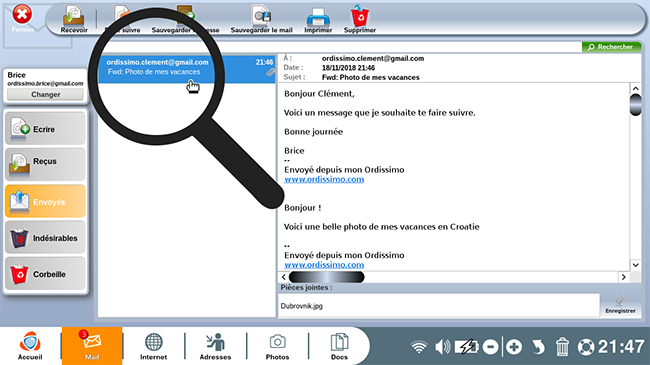Click horizontal scrollbar right arrow
Screen dimensions: 650x365
point(623,277)
